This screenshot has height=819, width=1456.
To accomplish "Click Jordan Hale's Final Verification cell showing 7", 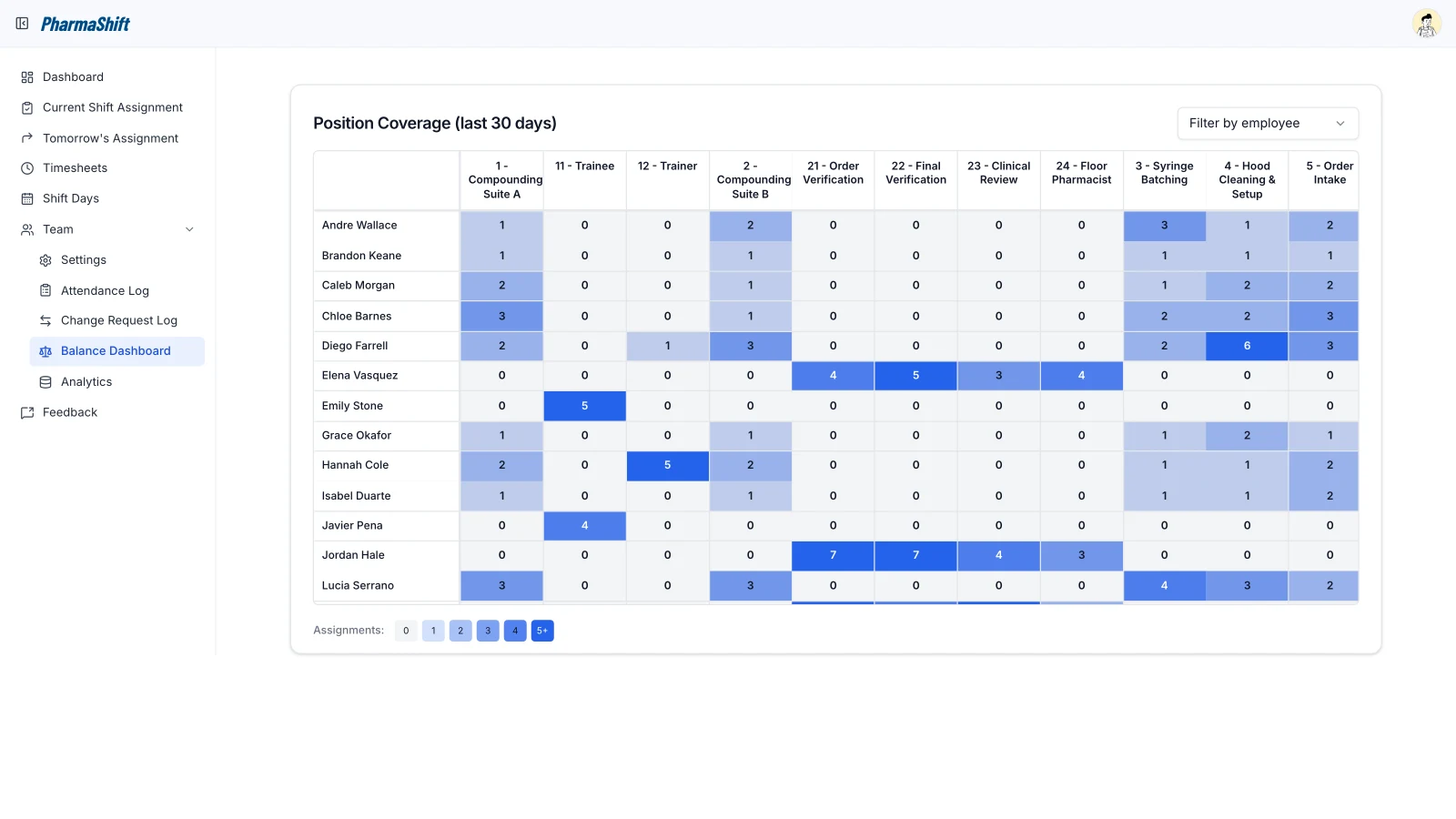I will click(915, 555).
